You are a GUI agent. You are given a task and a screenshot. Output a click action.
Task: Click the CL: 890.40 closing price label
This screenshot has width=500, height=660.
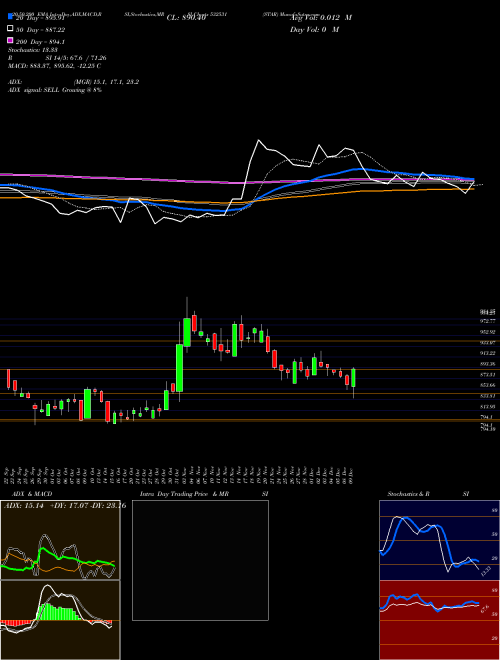click(186, 18)
